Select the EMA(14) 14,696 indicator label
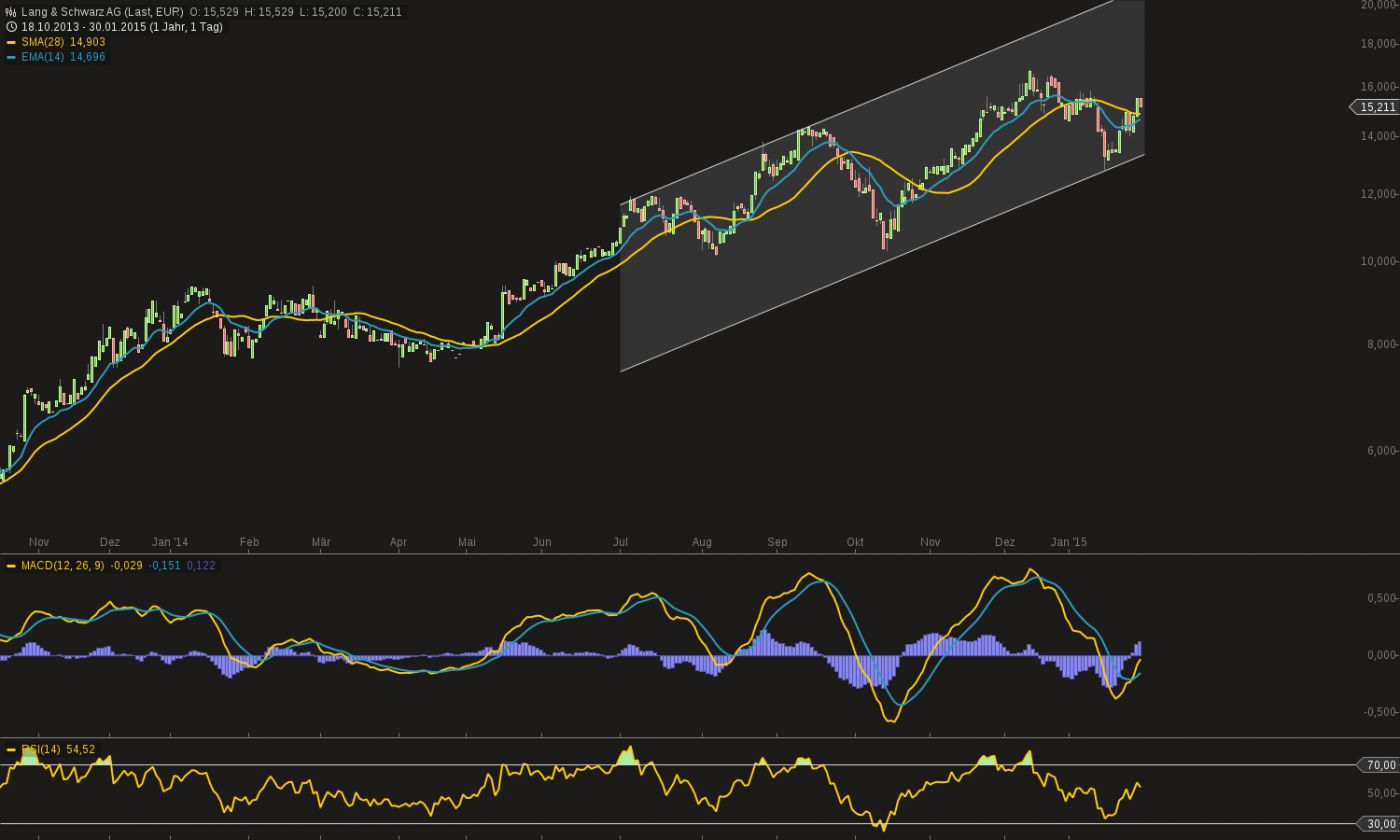The width and height of the screenshot is (1400, 840). 63,57
